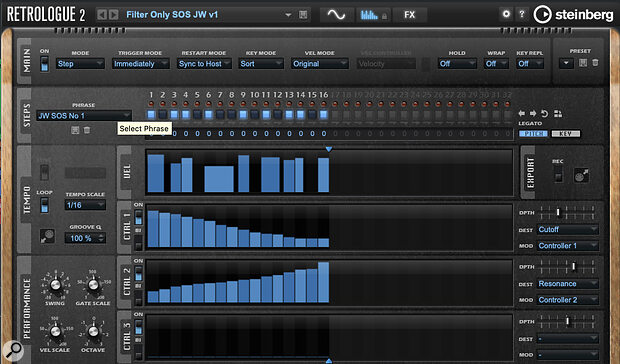This screenshot has height=364, width=620.
Task: Open Trigger Mode dropdown showing Immediately
Action: click(x=140, y=64)
